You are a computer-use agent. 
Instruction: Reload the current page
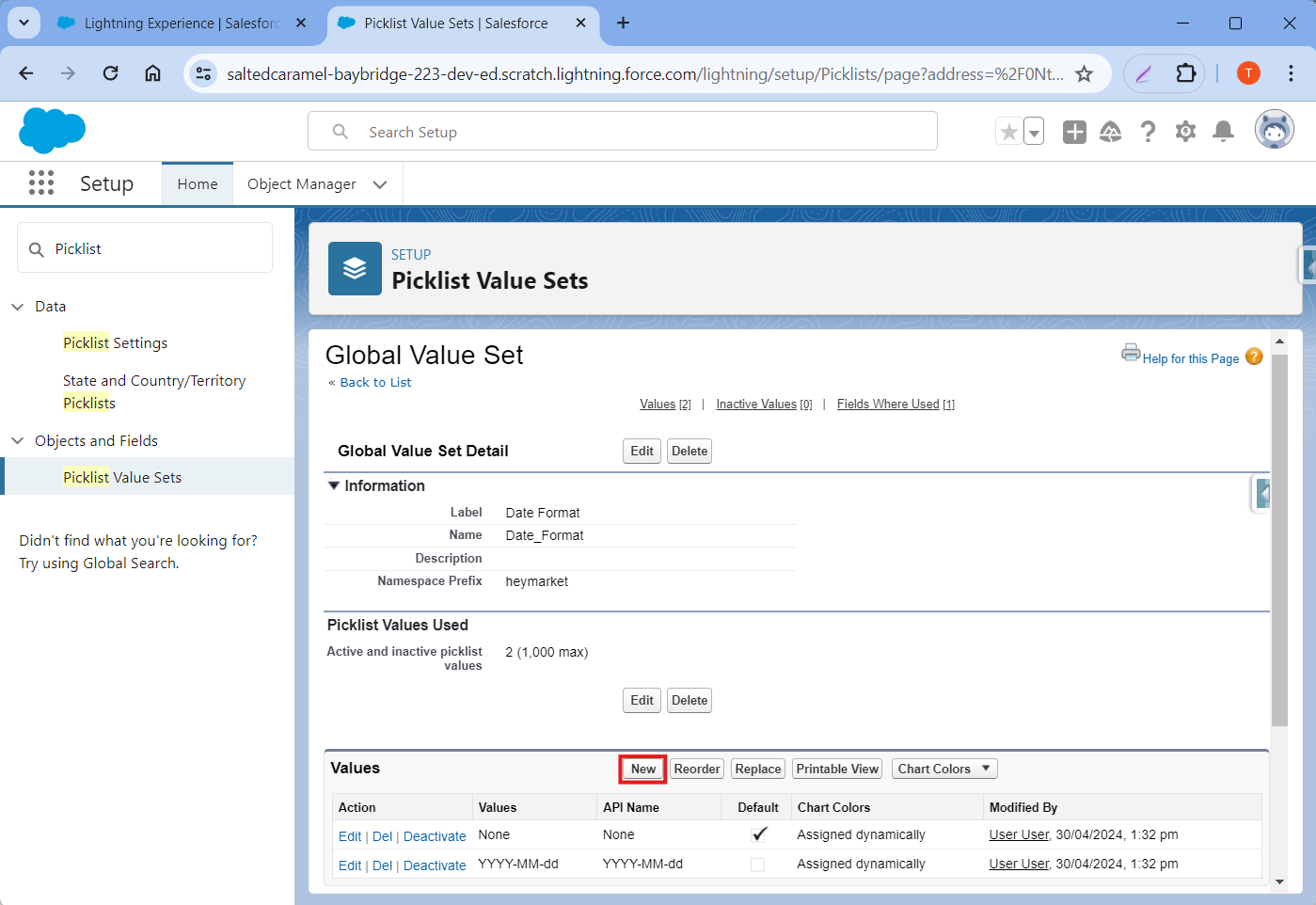pos(110,73)
